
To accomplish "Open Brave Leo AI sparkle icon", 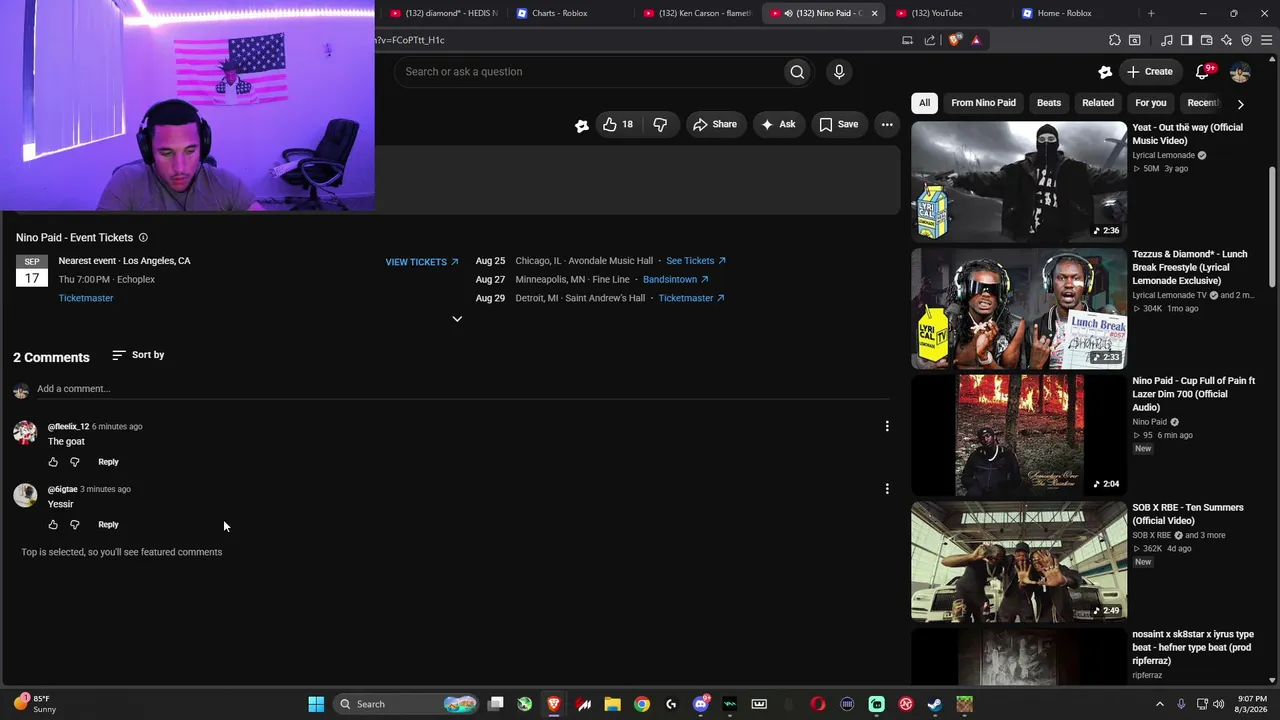I will coord(1227,40).
